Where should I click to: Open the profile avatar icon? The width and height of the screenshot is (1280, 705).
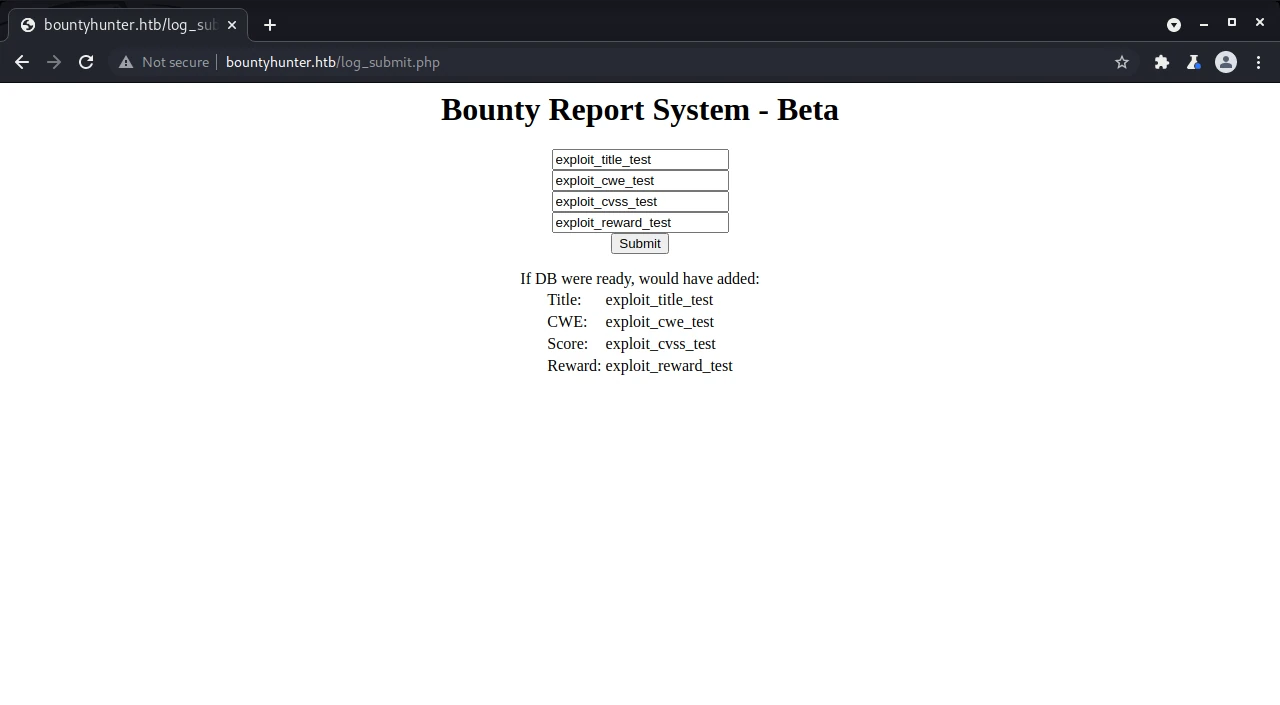click(1226, 62)
